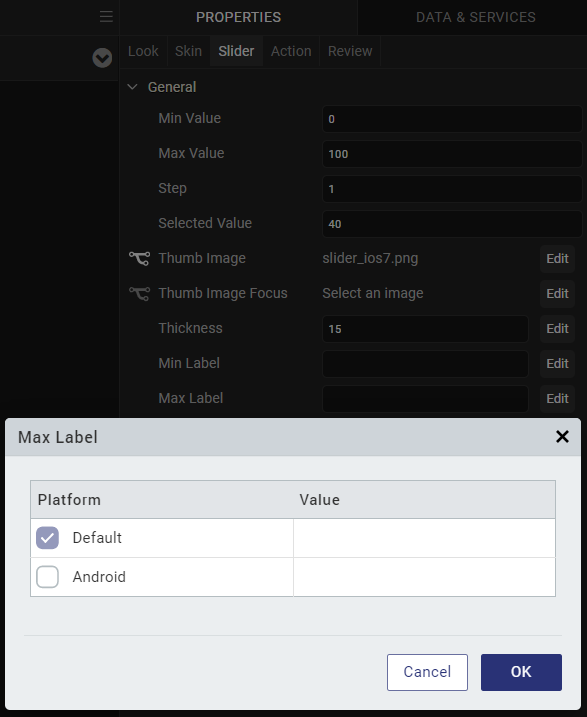This screenshot has height=717, width=587.
Task: Open the Action tab
Action: (x=291, y=51)
